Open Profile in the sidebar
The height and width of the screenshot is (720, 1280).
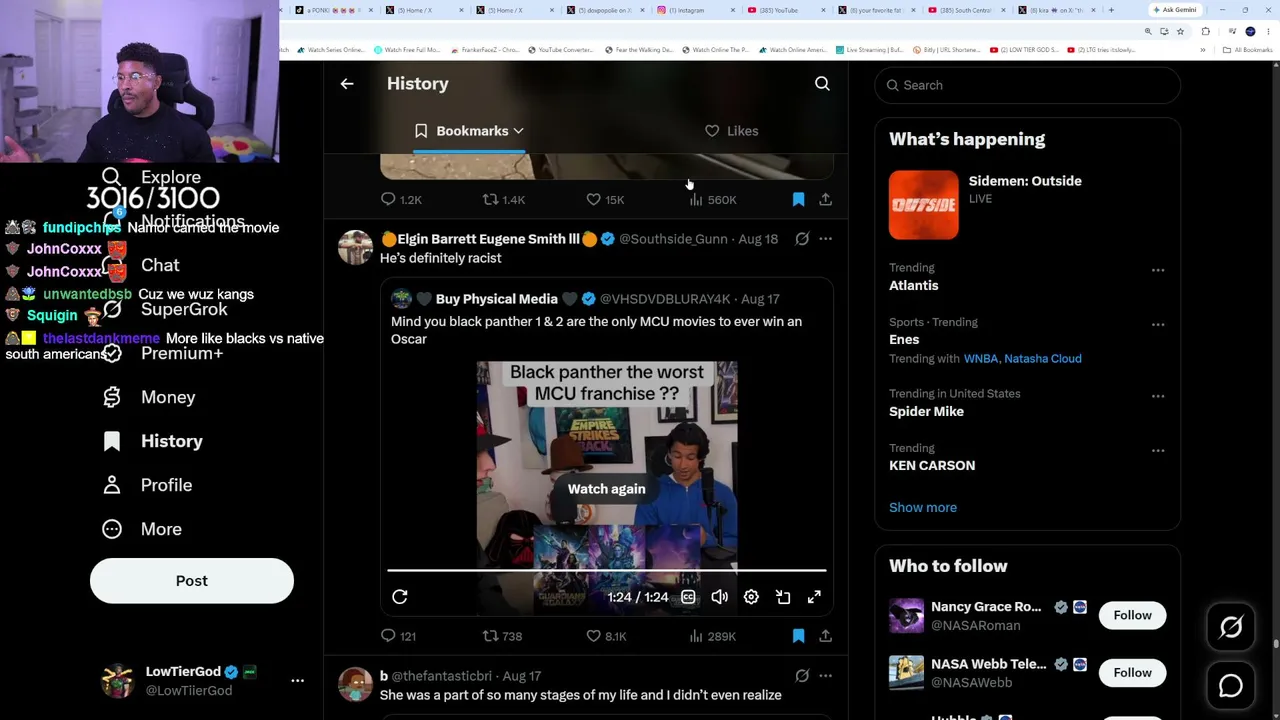[147, 485]
